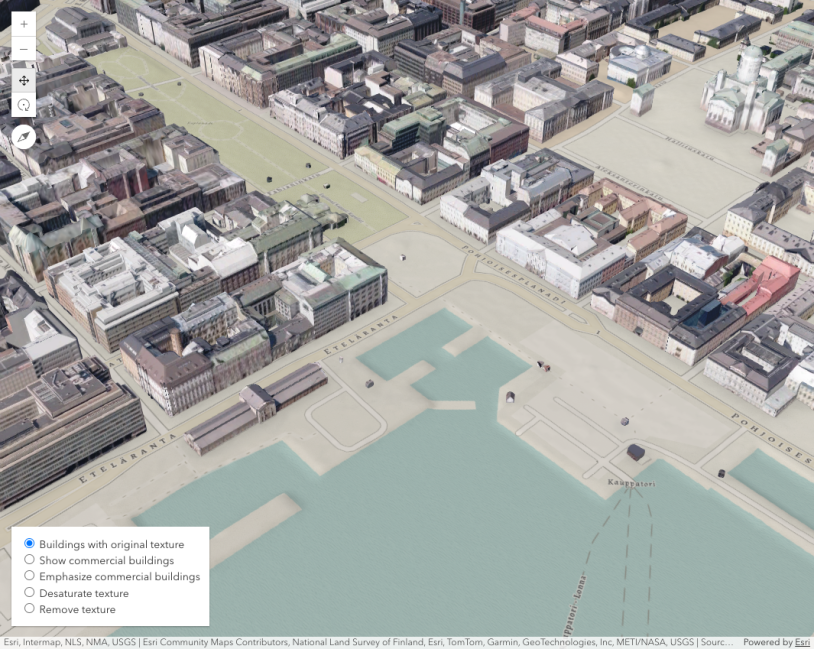Switch to the rotate navigation tool
814x649 pixels.
coord(24,105)
